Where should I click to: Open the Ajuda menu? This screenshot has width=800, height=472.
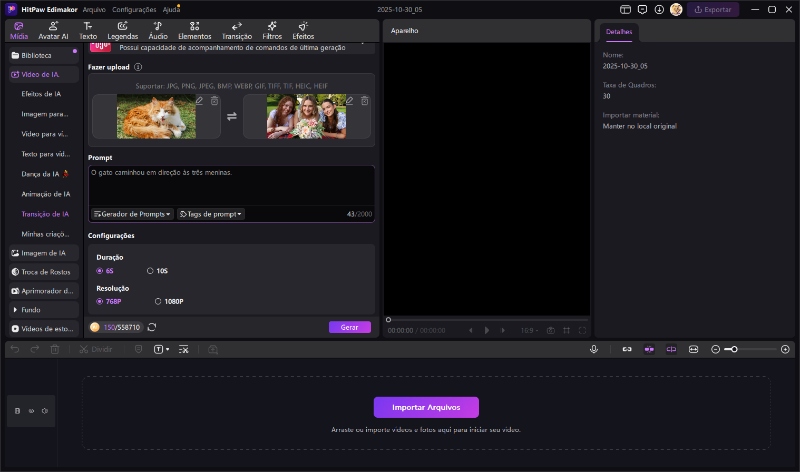pyautogui.click(x=171, y=10)
